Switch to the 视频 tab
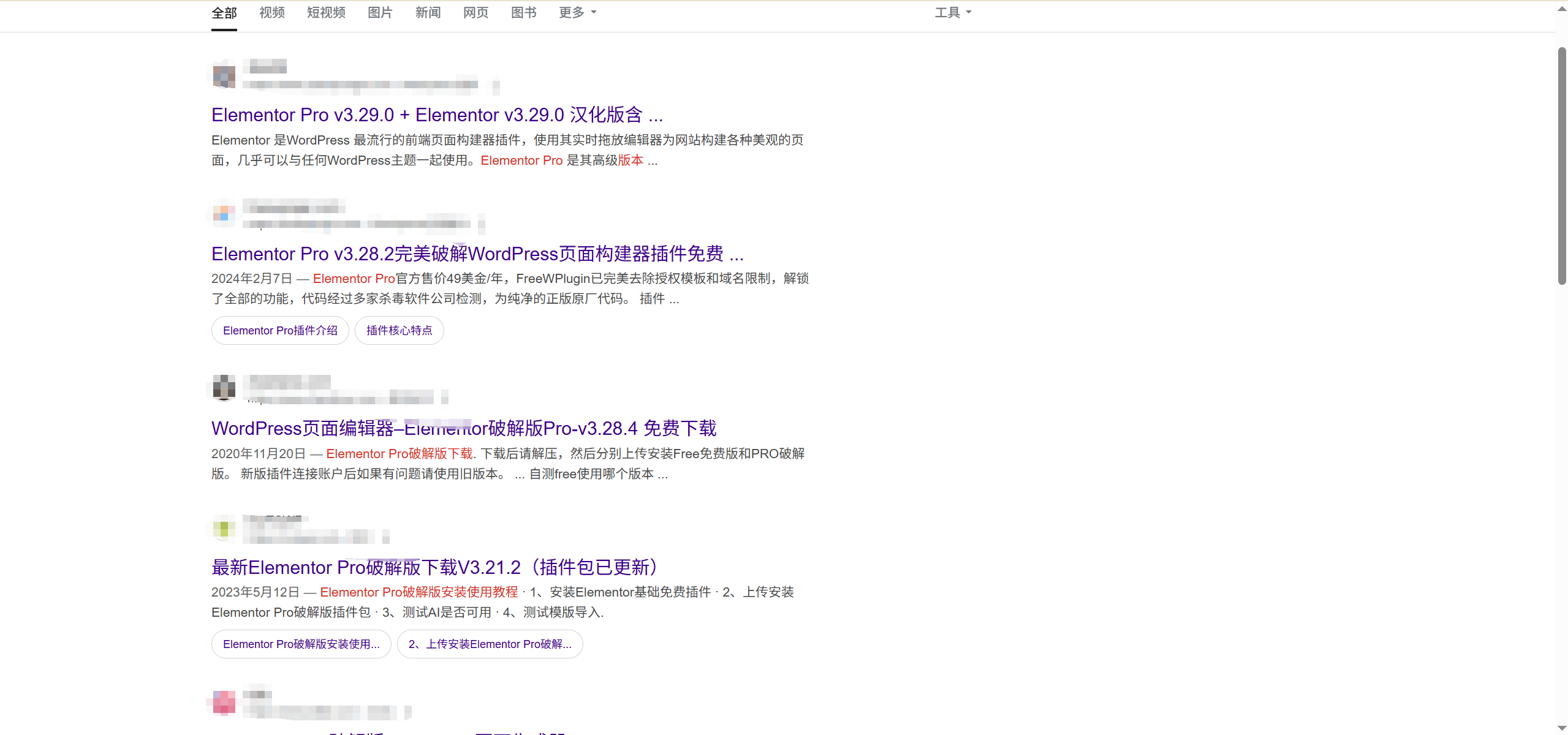 [x=271, y=12]
